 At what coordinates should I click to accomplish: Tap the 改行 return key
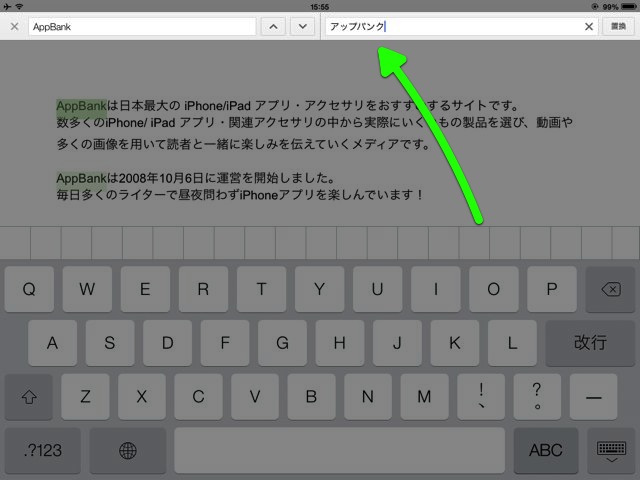pos(590,343)
